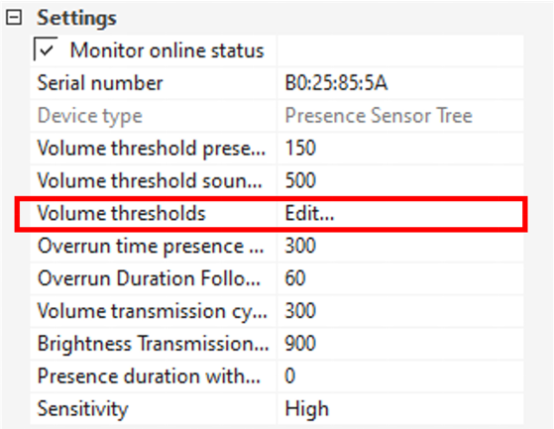
Task: Select the Serial number property label
Action: [100, 83]
